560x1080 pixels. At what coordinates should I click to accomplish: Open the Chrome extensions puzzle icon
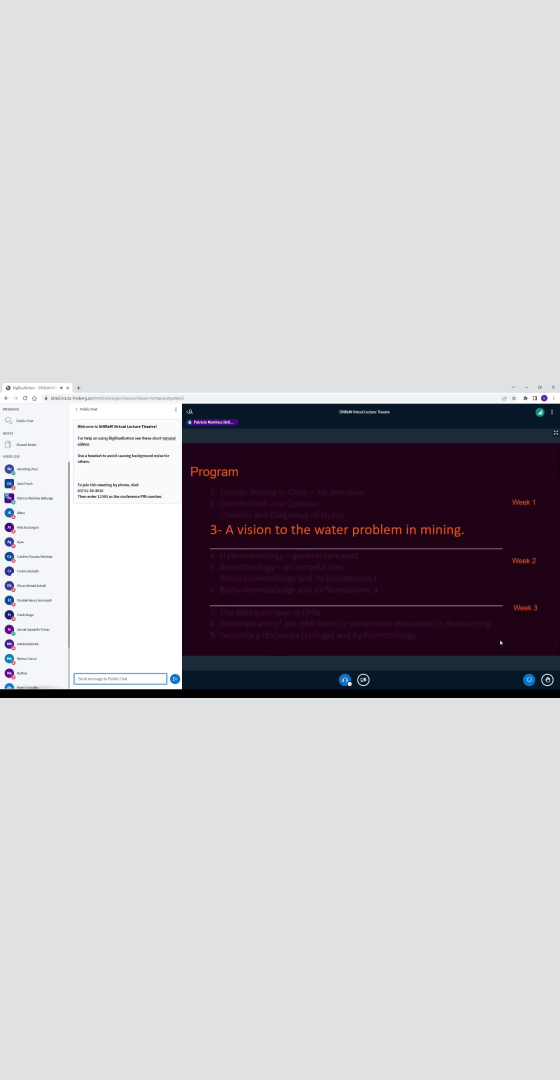[x=526, y=398]
